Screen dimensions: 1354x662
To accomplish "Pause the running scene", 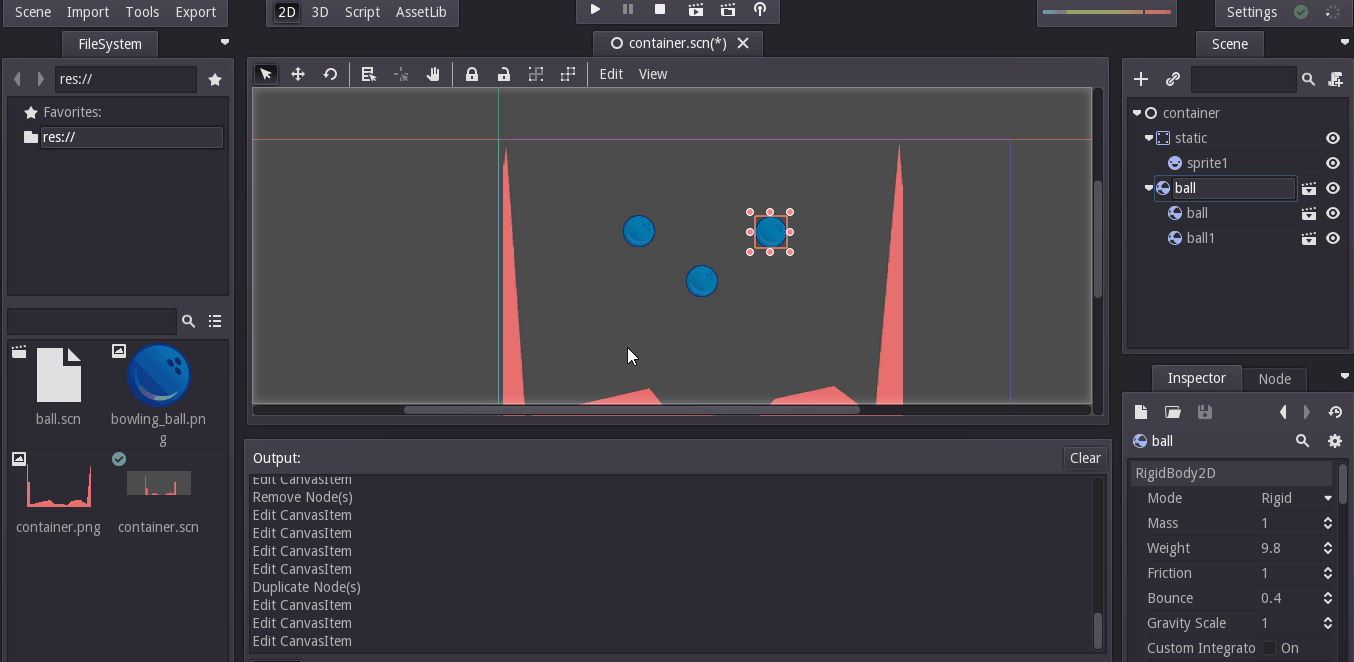I will [x=628, y=10].
